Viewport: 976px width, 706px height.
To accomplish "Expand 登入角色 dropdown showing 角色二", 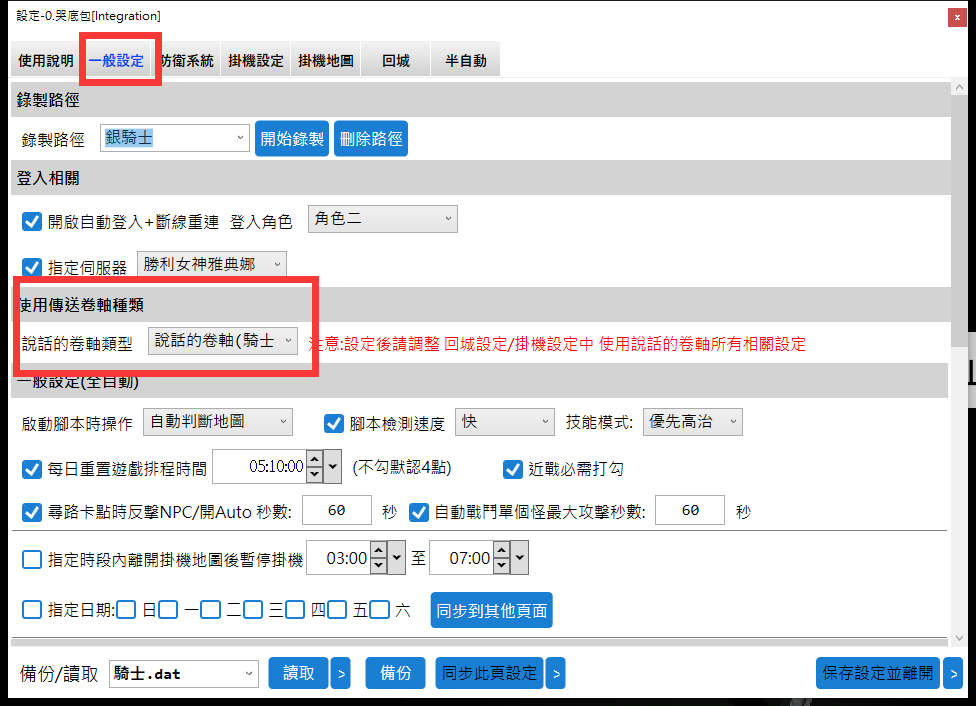I will pos(382,219).
